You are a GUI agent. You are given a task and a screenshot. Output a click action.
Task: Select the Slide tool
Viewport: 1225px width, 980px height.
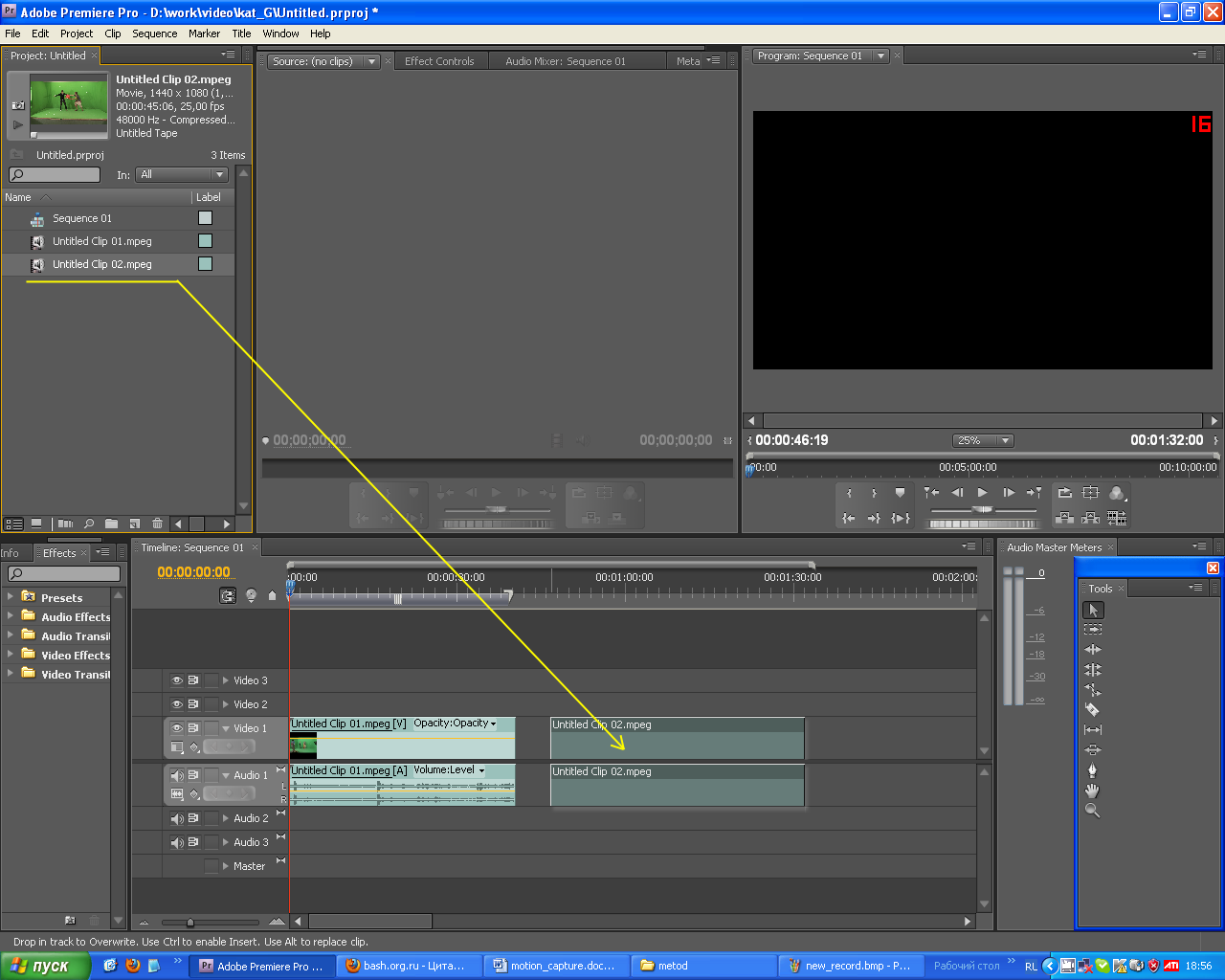[x=1093, y=750]
